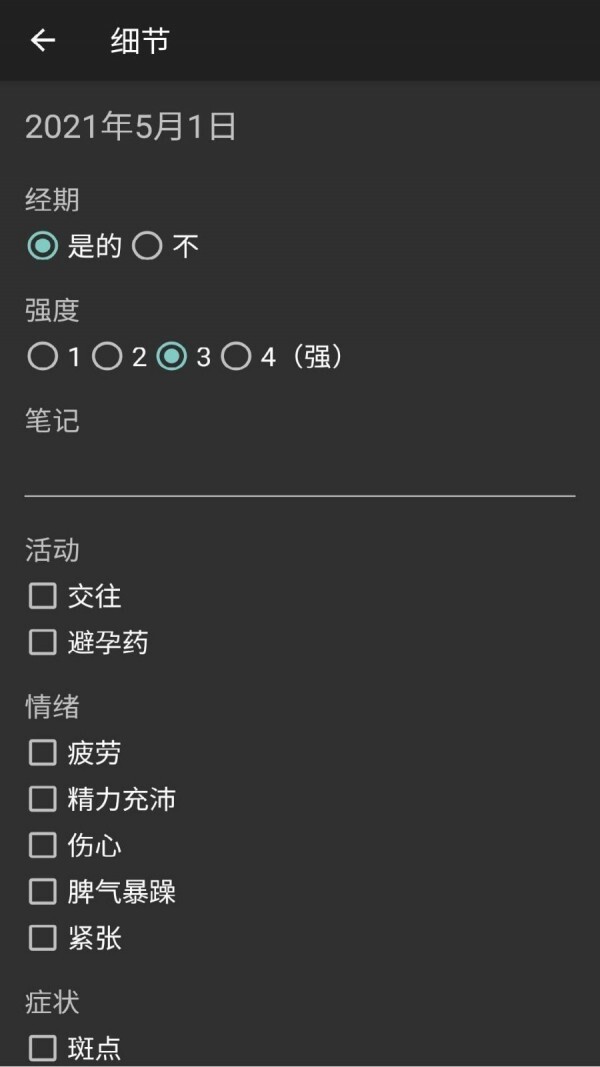Viewport: 600px width, 1067px height.
Task: Check the 伤心 mood checkbox
Action: pos(42,846)
